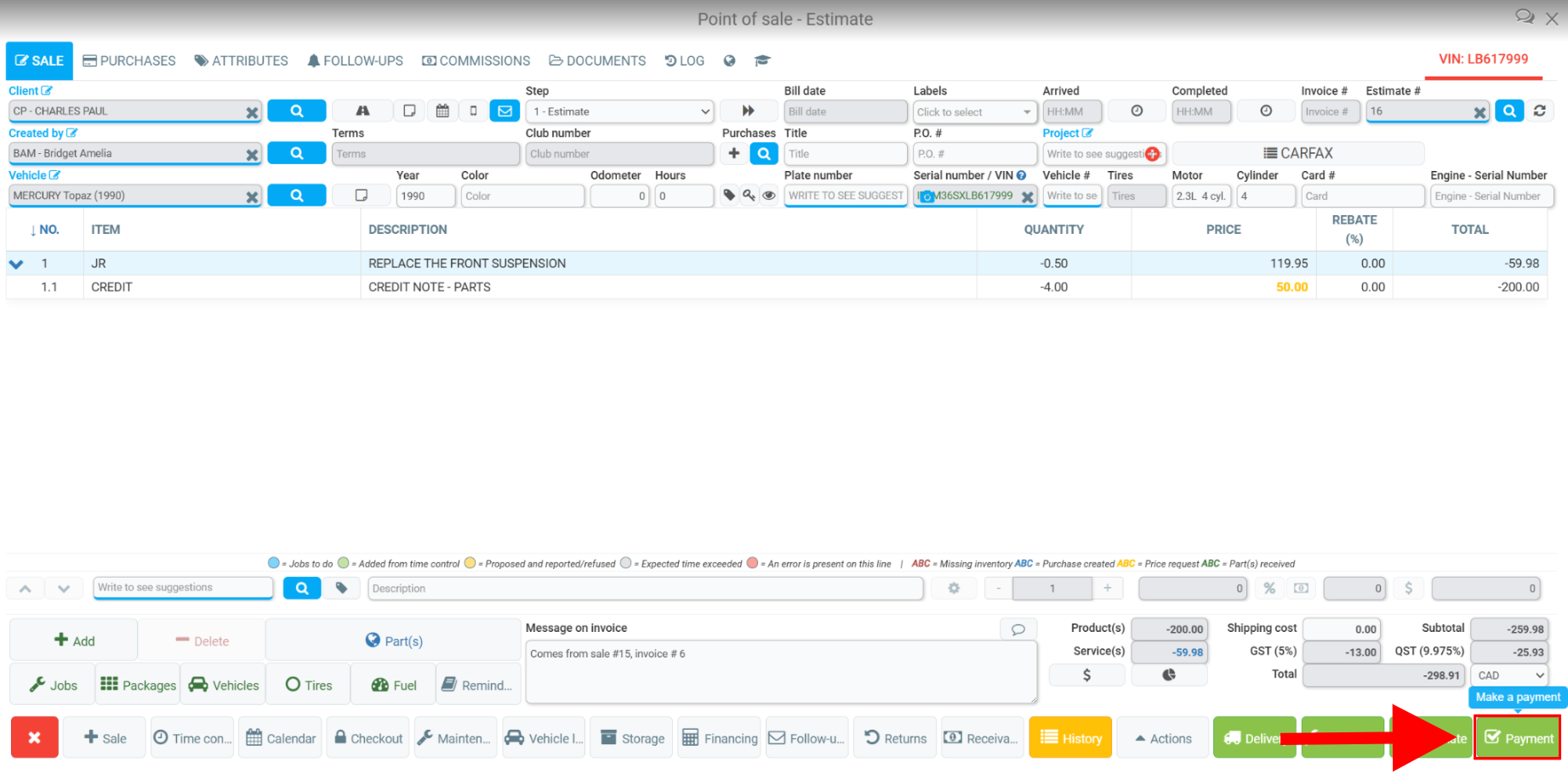Click the Plate number input field
1568x774 pixels.
click(846, 196)
